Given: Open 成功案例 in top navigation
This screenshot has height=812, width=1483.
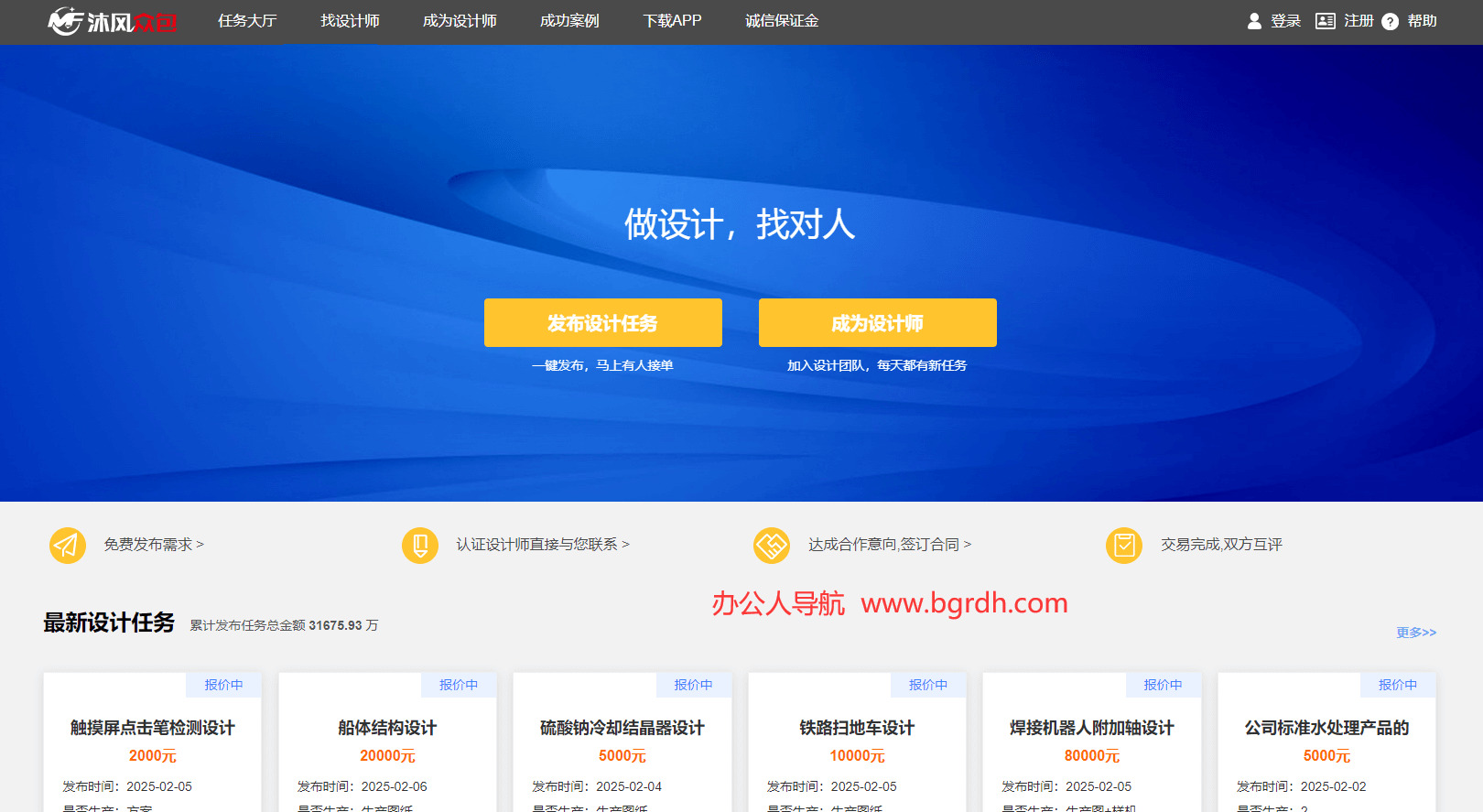Looking at the screenshot, I should click(x=569, y=21).
